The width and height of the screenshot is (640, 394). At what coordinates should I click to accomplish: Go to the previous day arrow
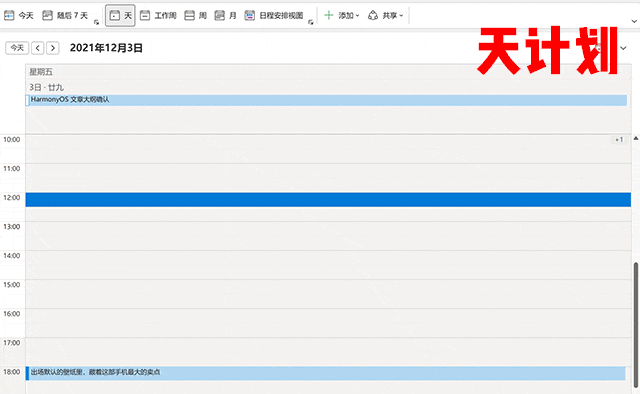[38, 48]
